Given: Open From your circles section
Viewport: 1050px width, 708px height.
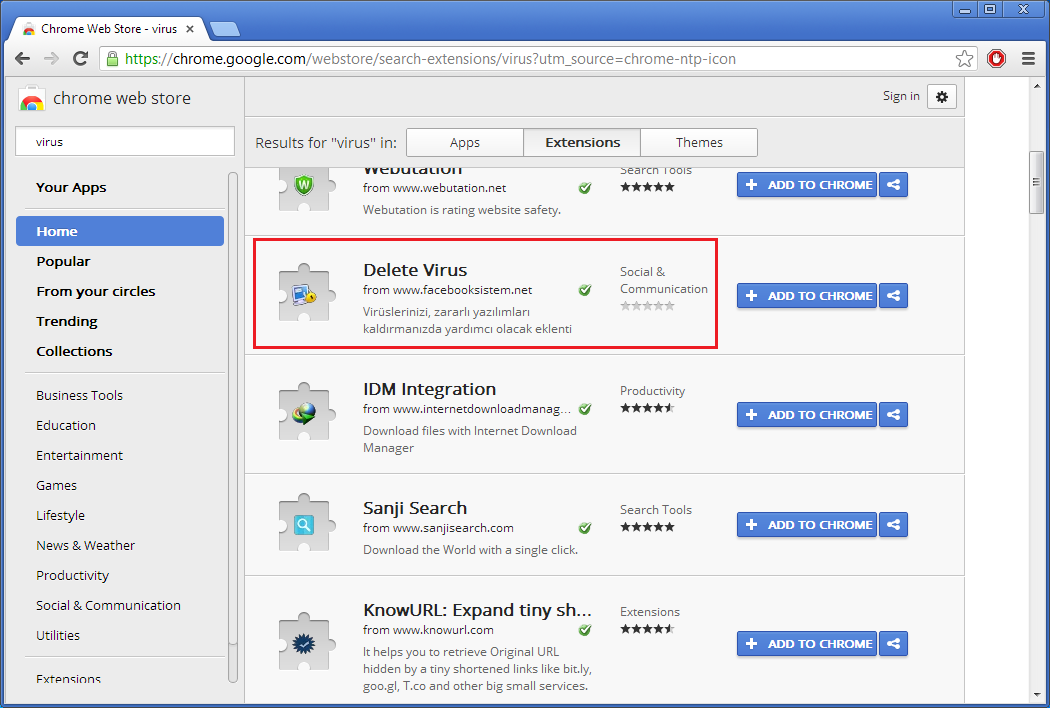Looking at the screenshot, I should (96, 291).
